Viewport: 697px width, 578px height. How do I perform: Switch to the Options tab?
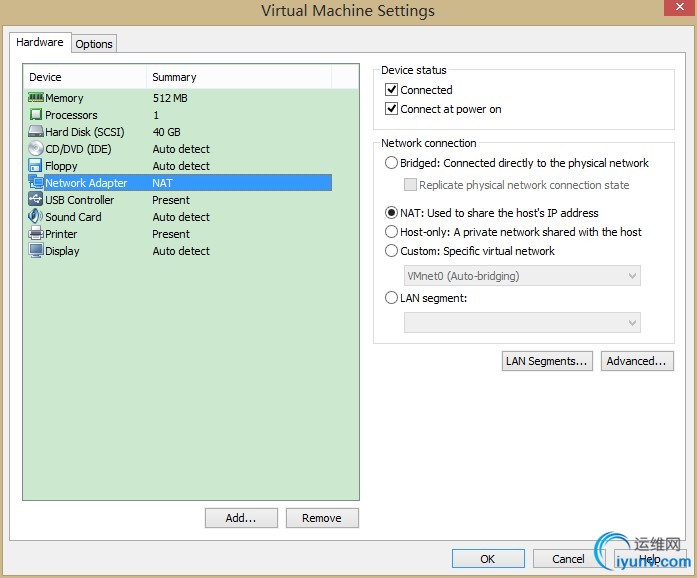point(94,44)
